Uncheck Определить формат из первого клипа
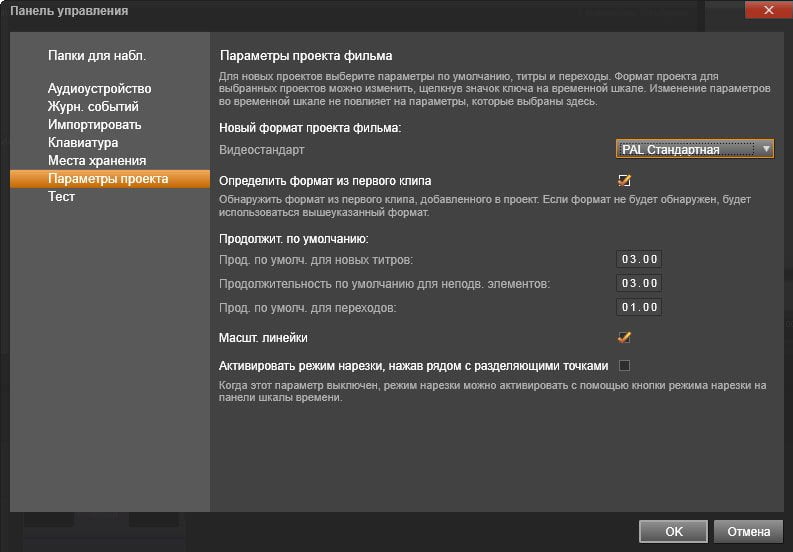Screen dimensions: 793x552 (x=625, y=181)
